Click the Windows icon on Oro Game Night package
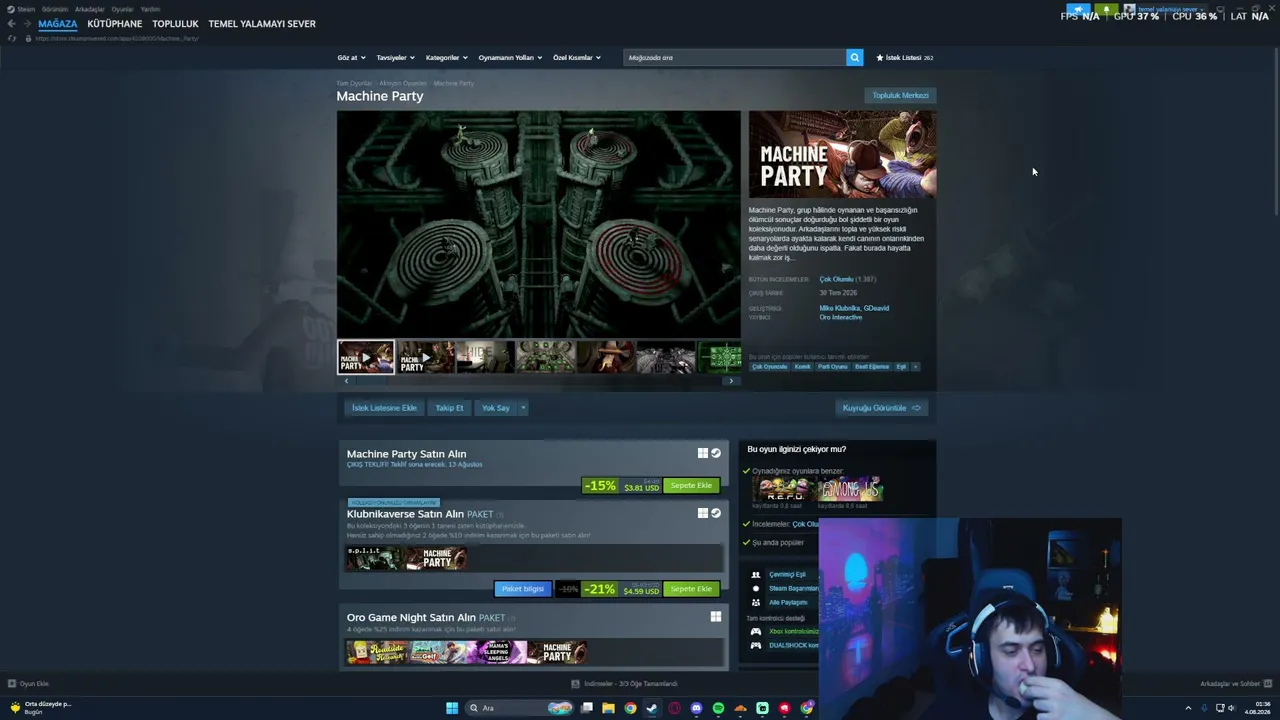Viewport: 1280px width, 720px height. pos(716,617)
